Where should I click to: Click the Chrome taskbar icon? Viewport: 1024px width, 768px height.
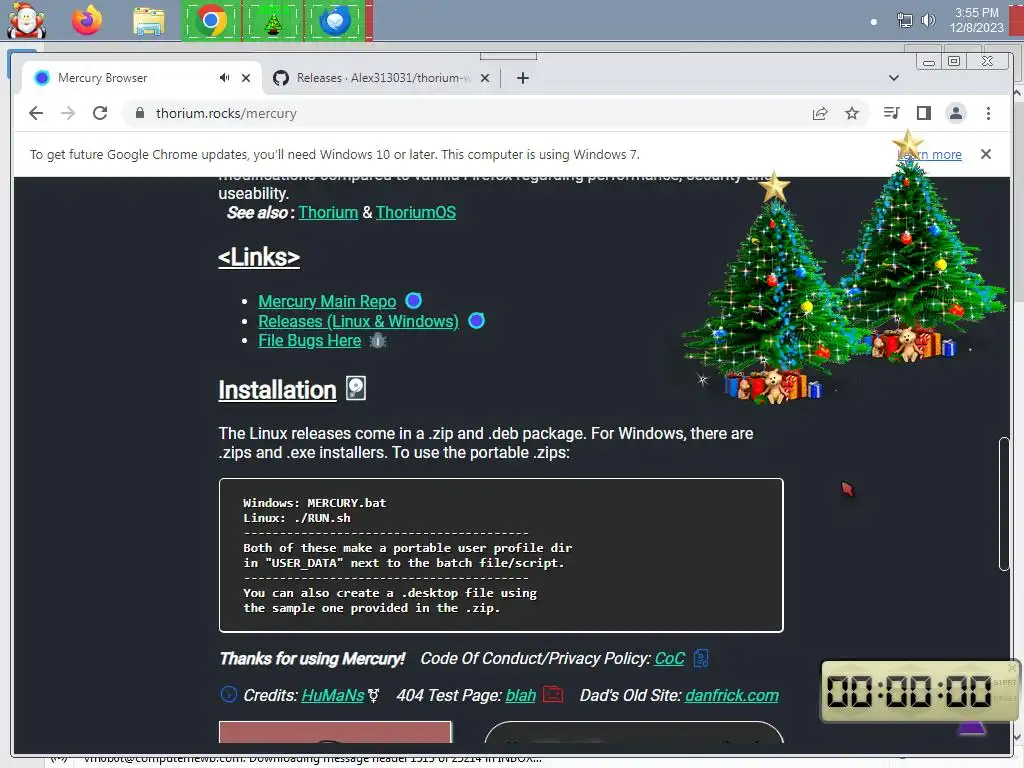tap(210, 21)
